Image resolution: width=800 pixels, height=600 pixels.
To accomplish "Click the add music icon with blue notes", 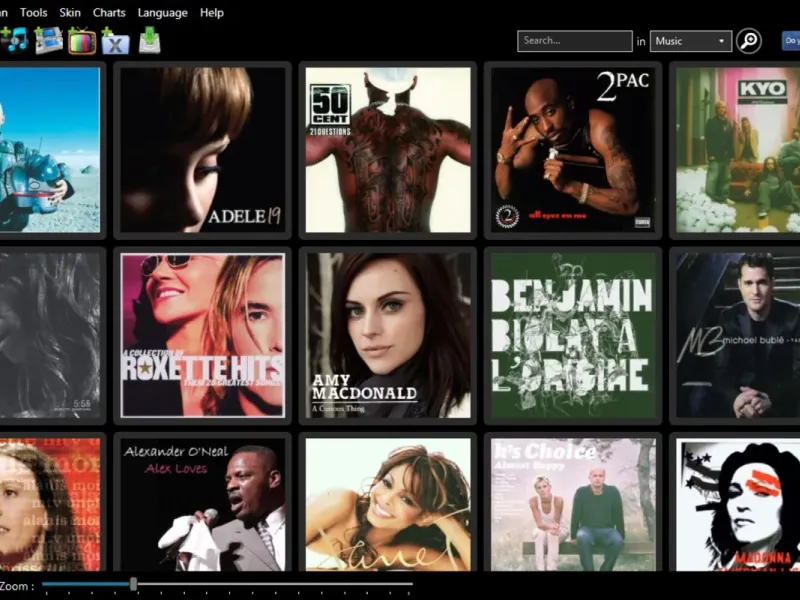I will pos(14,40).
